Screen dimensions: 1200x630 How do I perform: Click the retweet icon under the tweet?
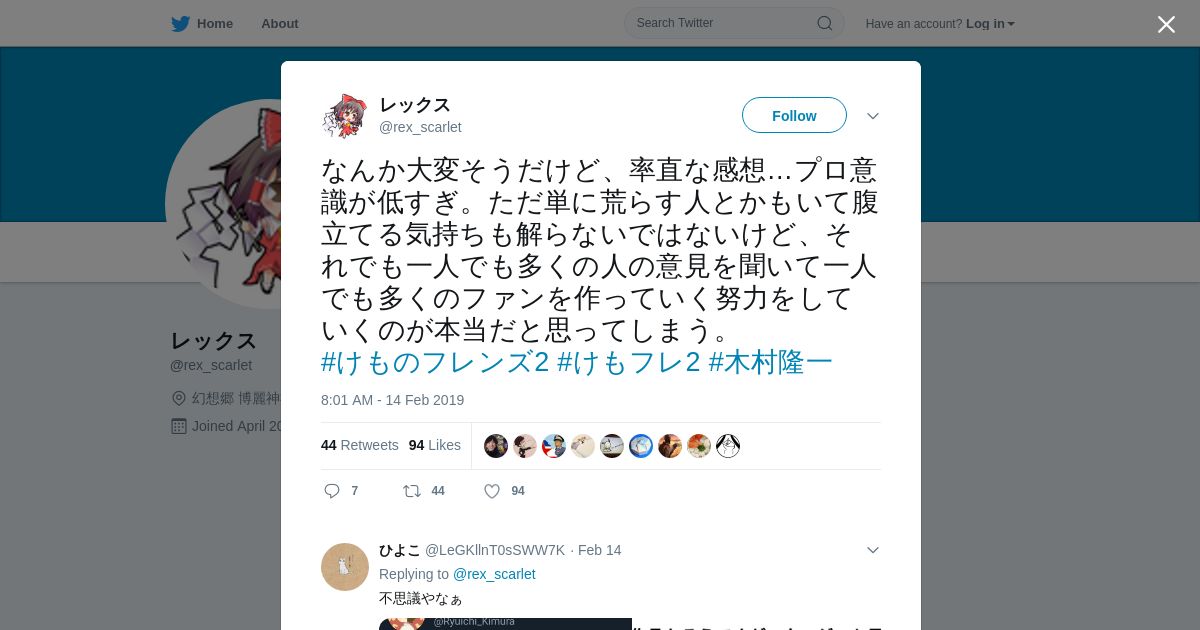click(x=411, y=491)
